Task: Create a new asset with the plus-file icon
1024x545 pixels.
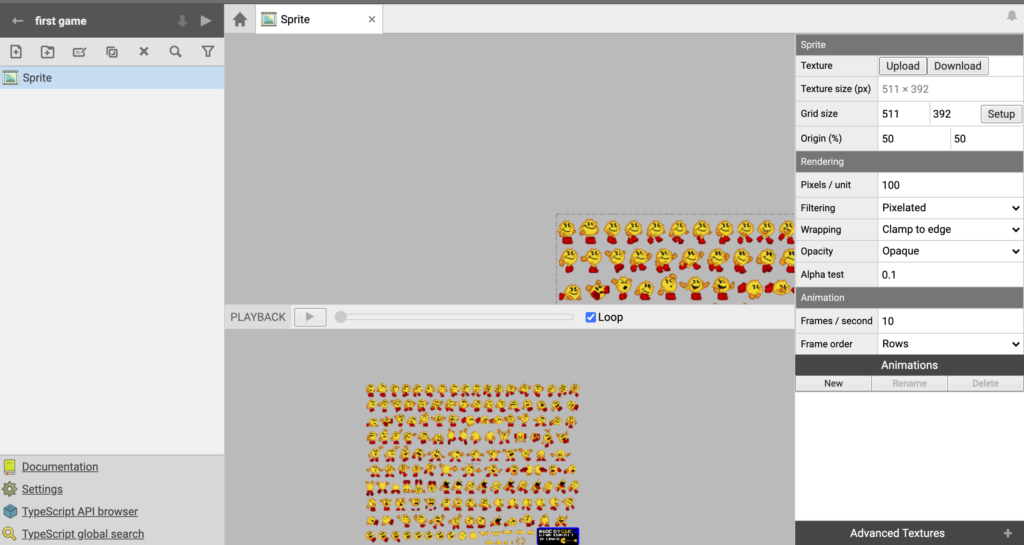Action: tap(16, 52)
